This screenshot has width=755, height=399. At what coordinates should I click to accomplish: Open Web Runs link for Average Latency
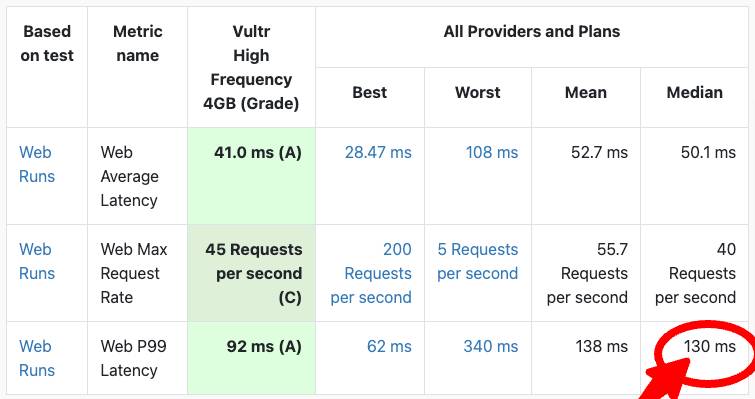point(37,164)
